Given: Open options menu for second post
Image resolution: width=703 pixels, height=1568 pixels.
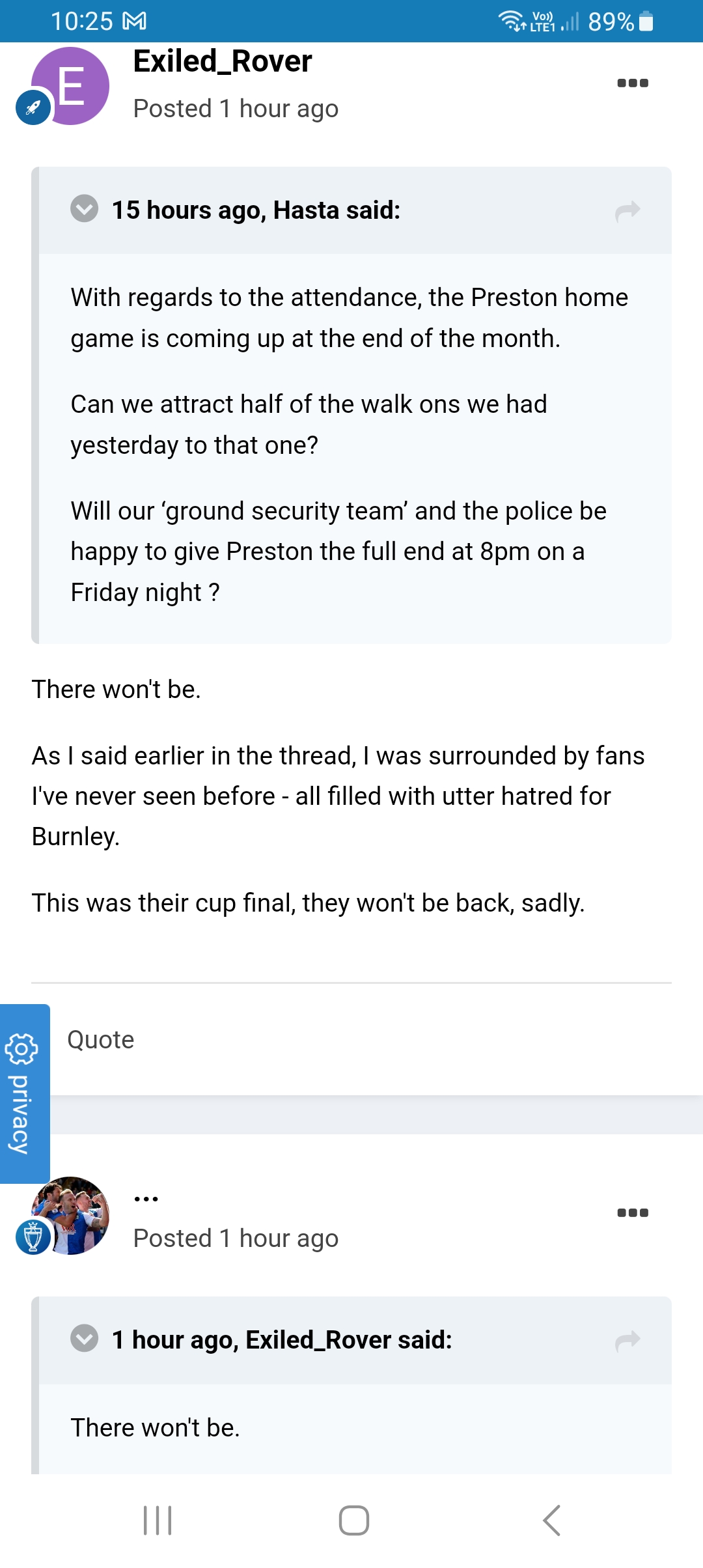Looking at the screenshot, I should click(x=633, y=1212).
